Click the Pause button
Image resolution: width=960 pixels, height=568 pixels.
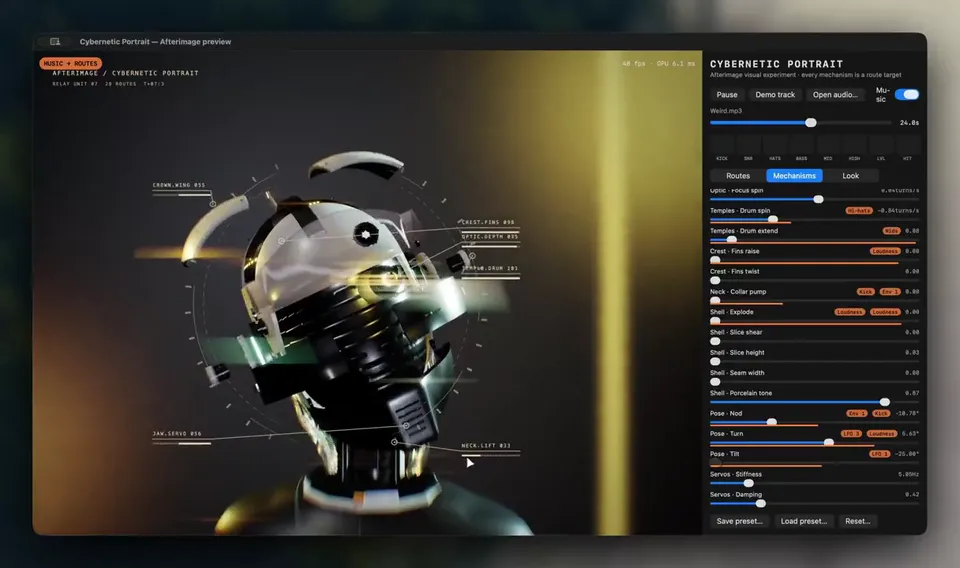pos(727,94)
